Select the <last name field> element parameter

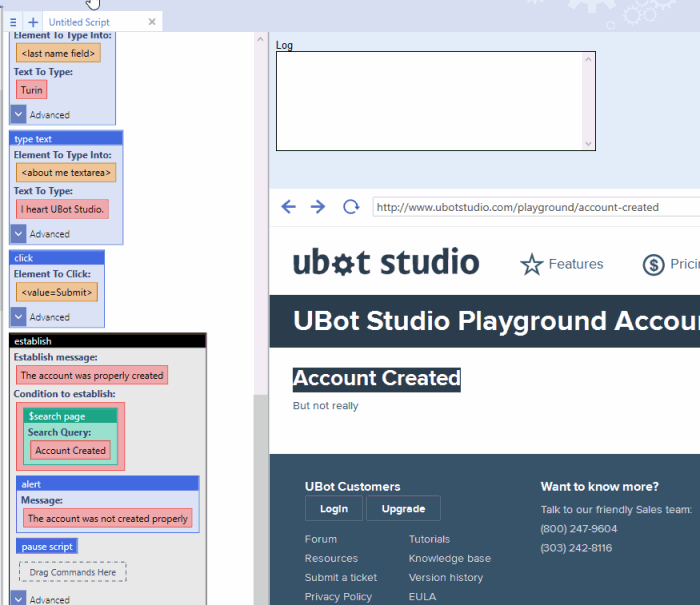(58, 53)
